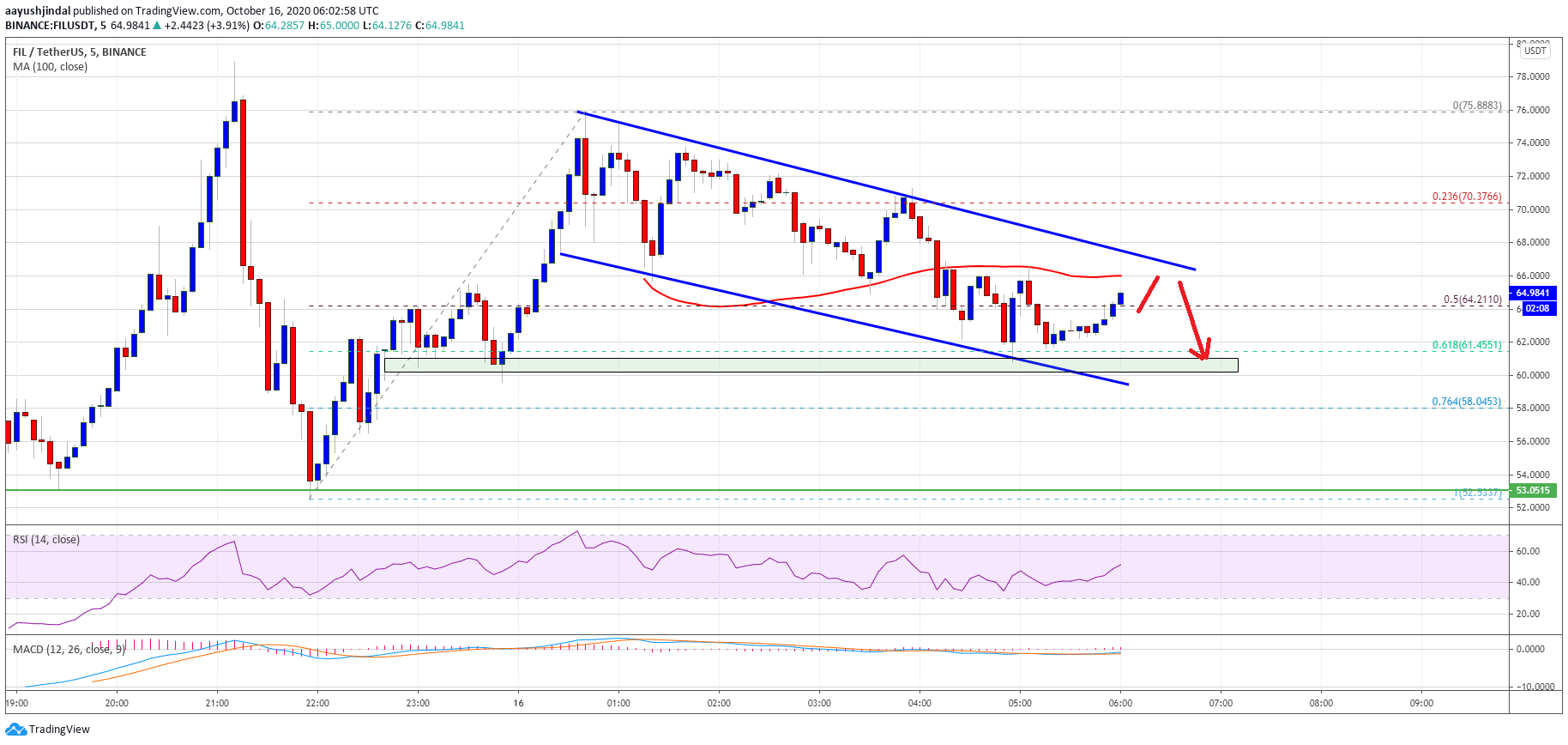Click the 03:00 time axis label
1568x745 pixels.
819,703
